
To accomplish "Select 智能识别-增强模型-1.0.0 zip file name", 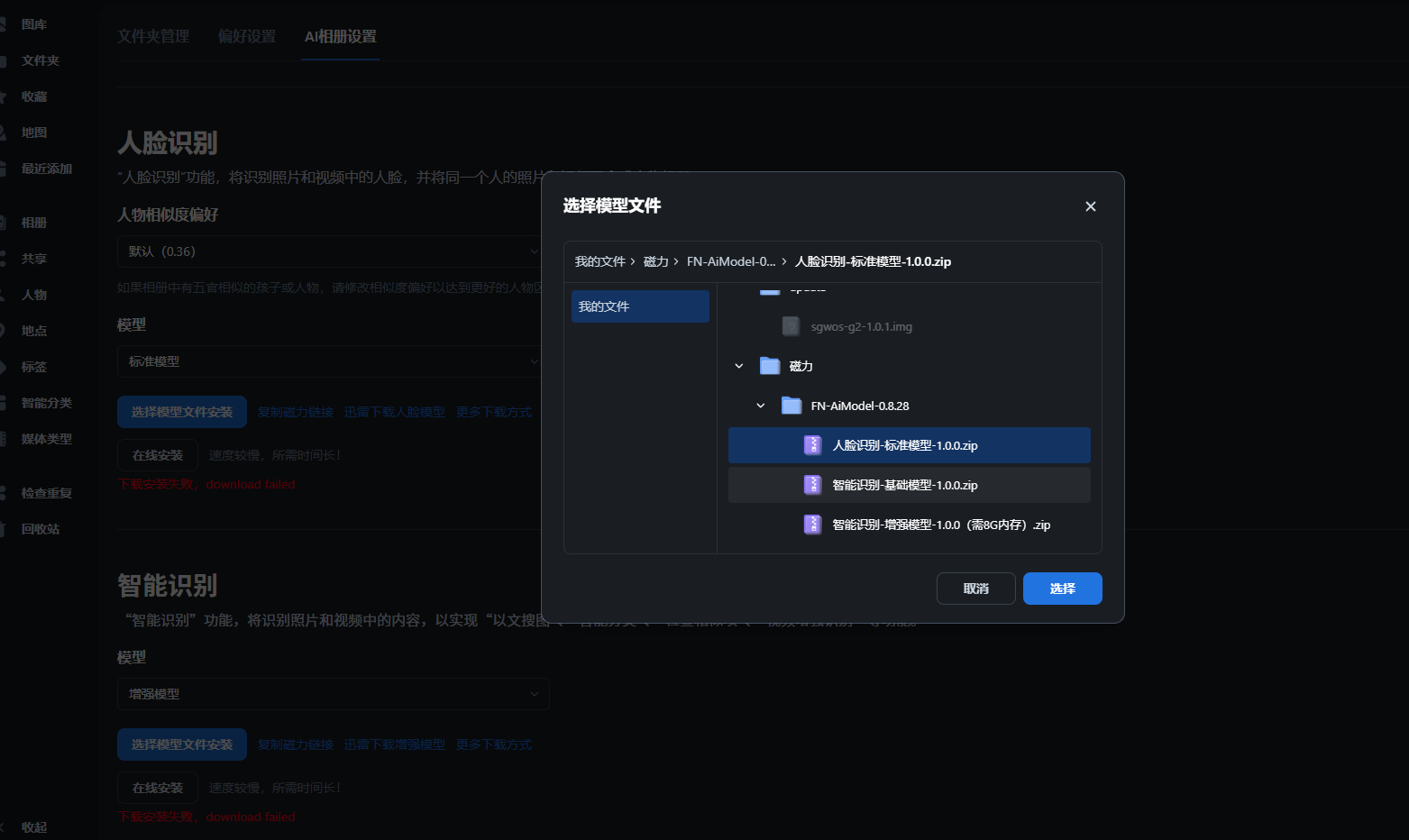I will pyautogui.click(x=940, y=525).
